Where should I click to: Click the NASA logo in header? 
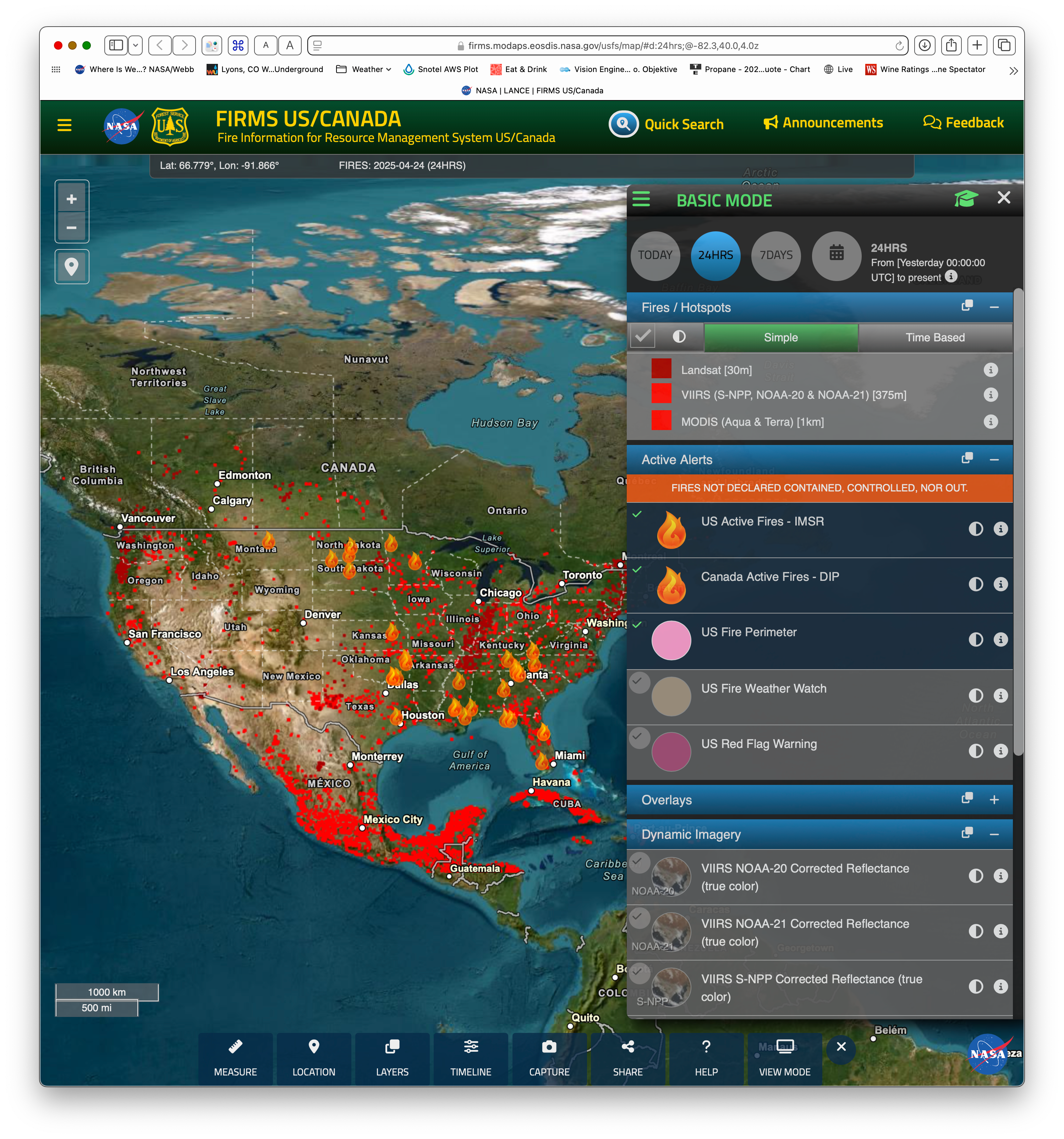tap(121, 126)
